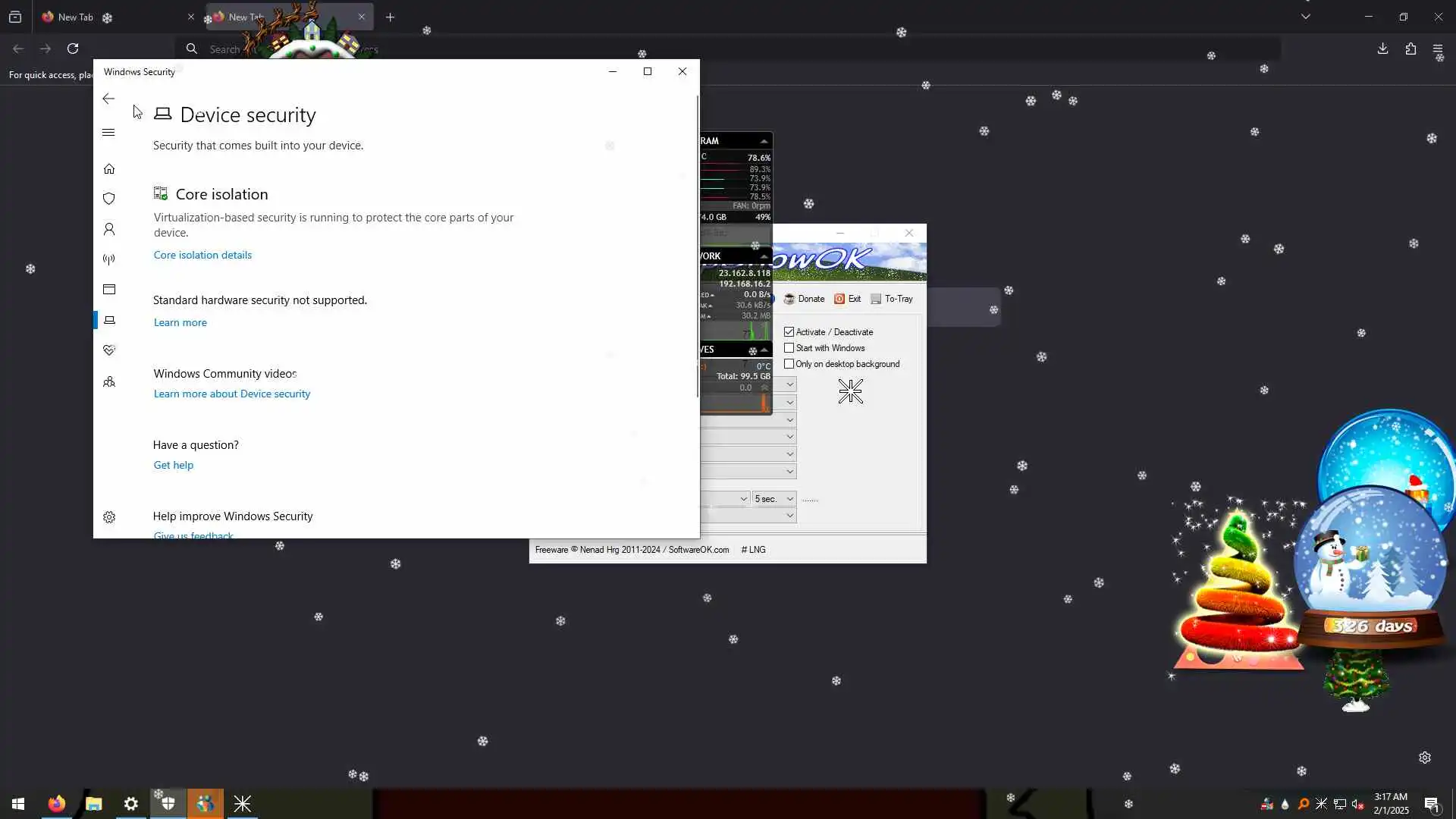Open App & browser control sidebar icon
1456x819 pixels.
coord(109,290)
